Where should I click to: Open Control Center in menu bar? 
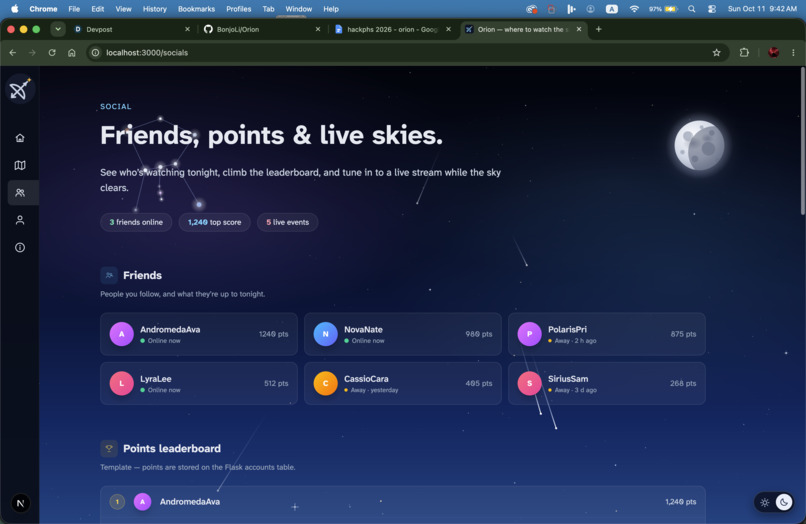pyautogui.click(x=712, y=9)
